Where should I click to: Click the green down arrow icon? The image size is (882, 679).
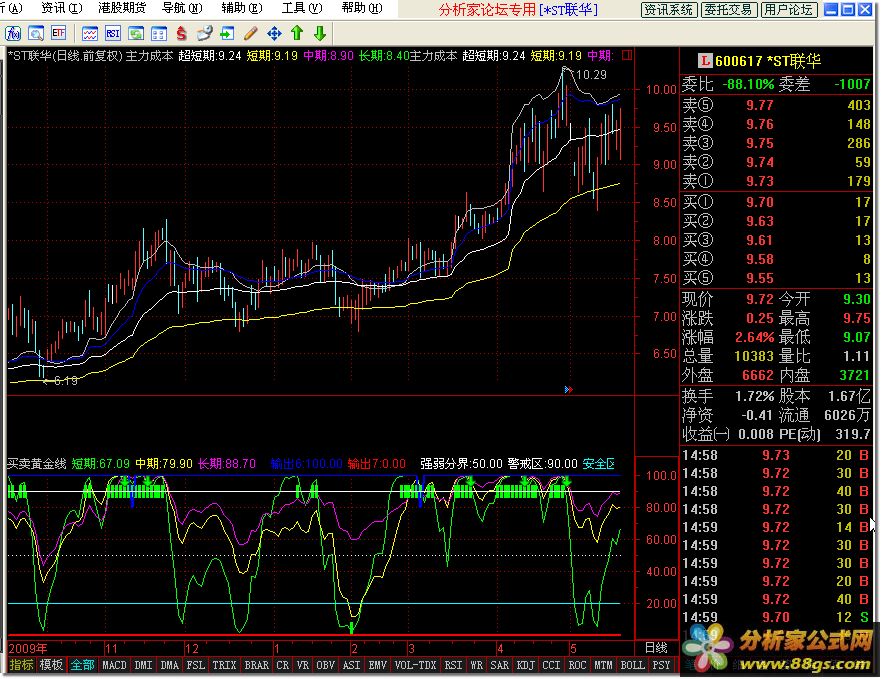point(320,34)
